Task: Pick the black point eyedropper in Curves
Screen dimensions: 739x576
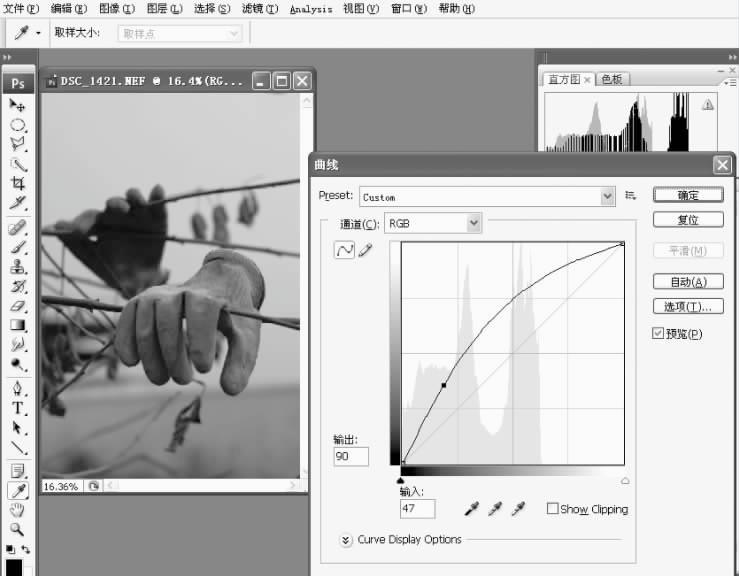Action: point(471,509)
